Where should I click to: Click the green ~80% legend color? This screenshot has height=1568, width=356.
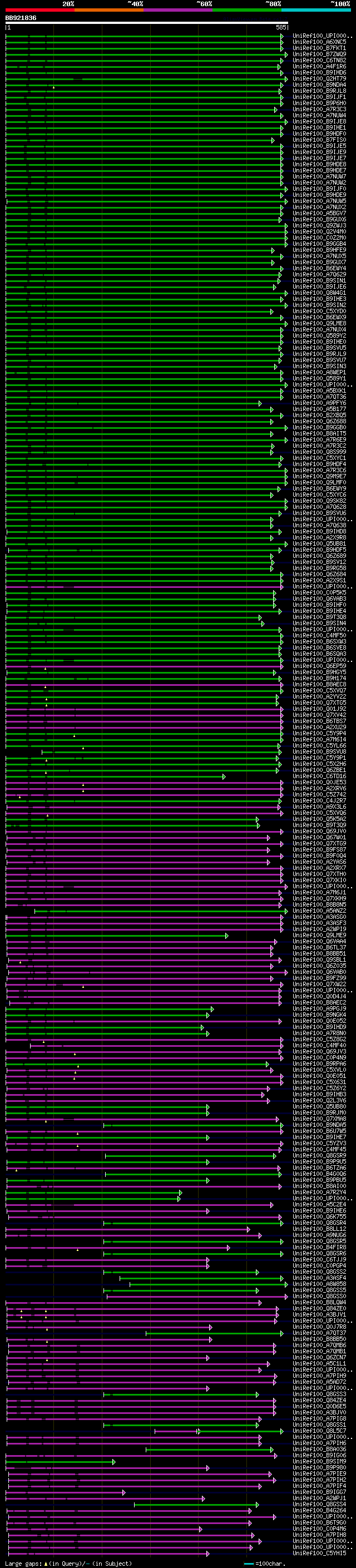pos(247,10)
